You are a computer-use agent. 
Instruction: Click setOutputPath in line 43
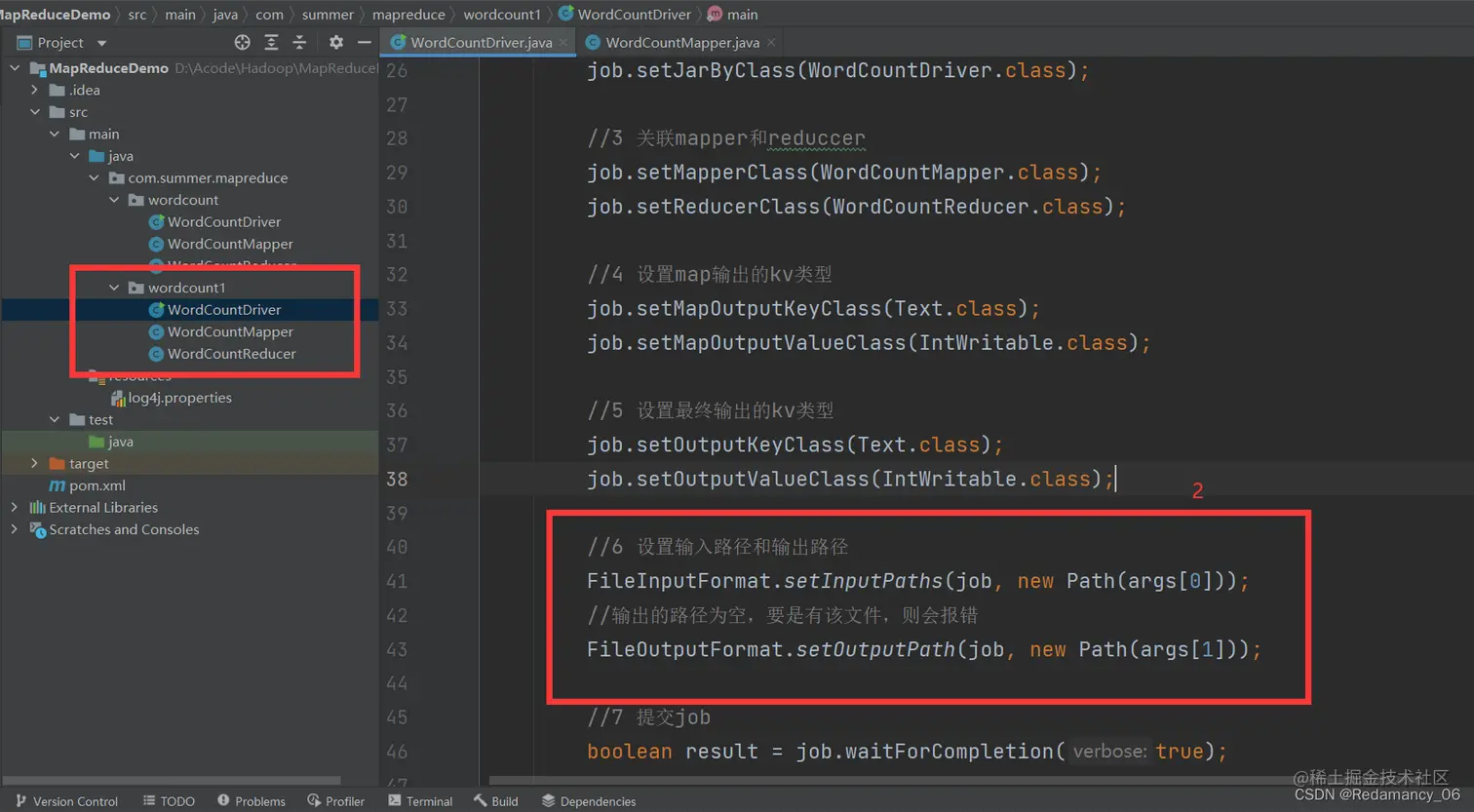[875, 649]
